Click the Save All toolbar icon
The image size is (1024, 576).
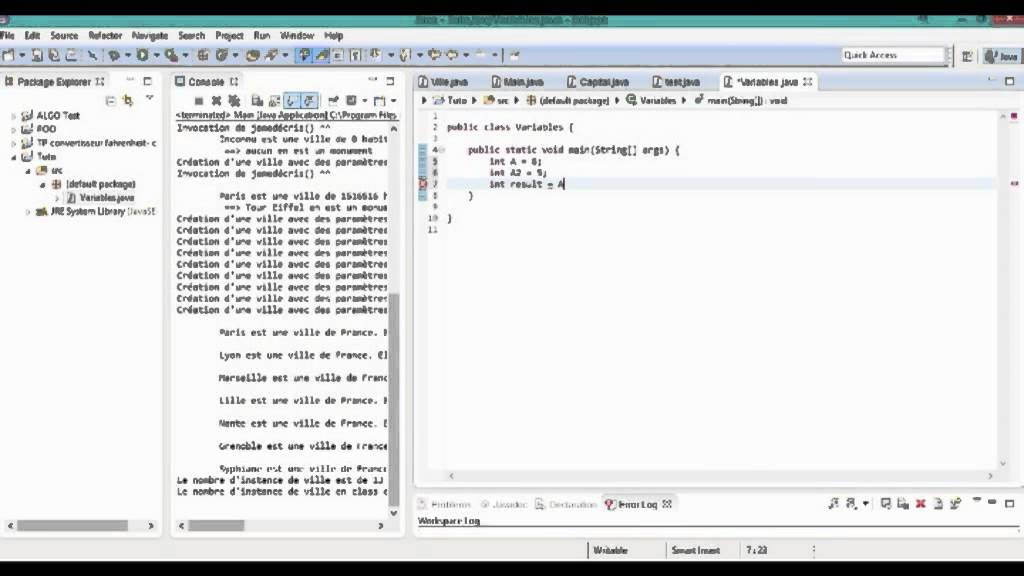(54, 56)
